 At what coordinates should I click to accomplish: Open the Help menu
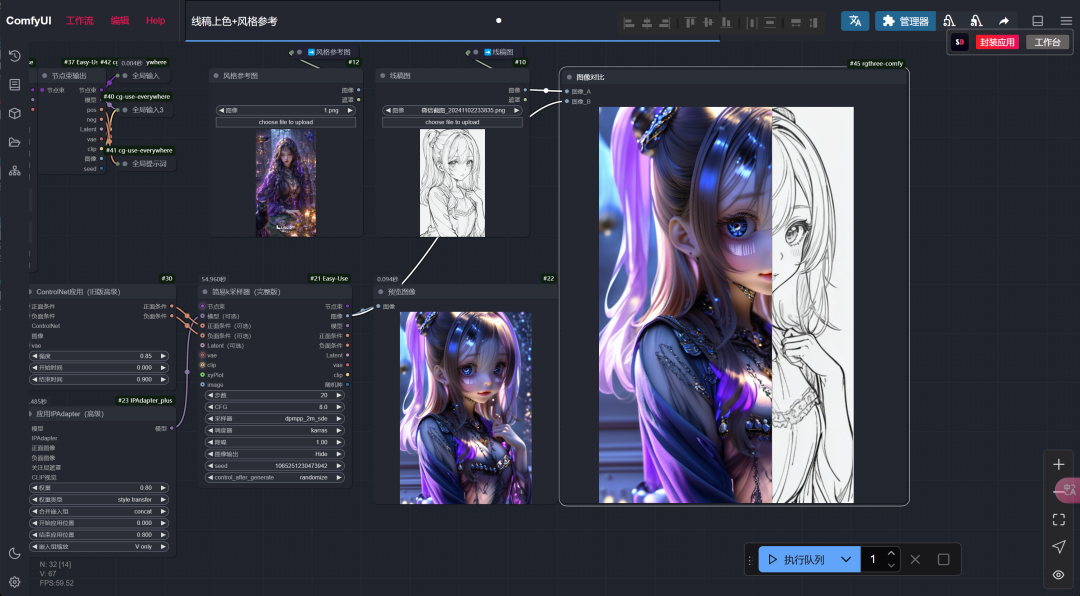(x=156, y=21)
